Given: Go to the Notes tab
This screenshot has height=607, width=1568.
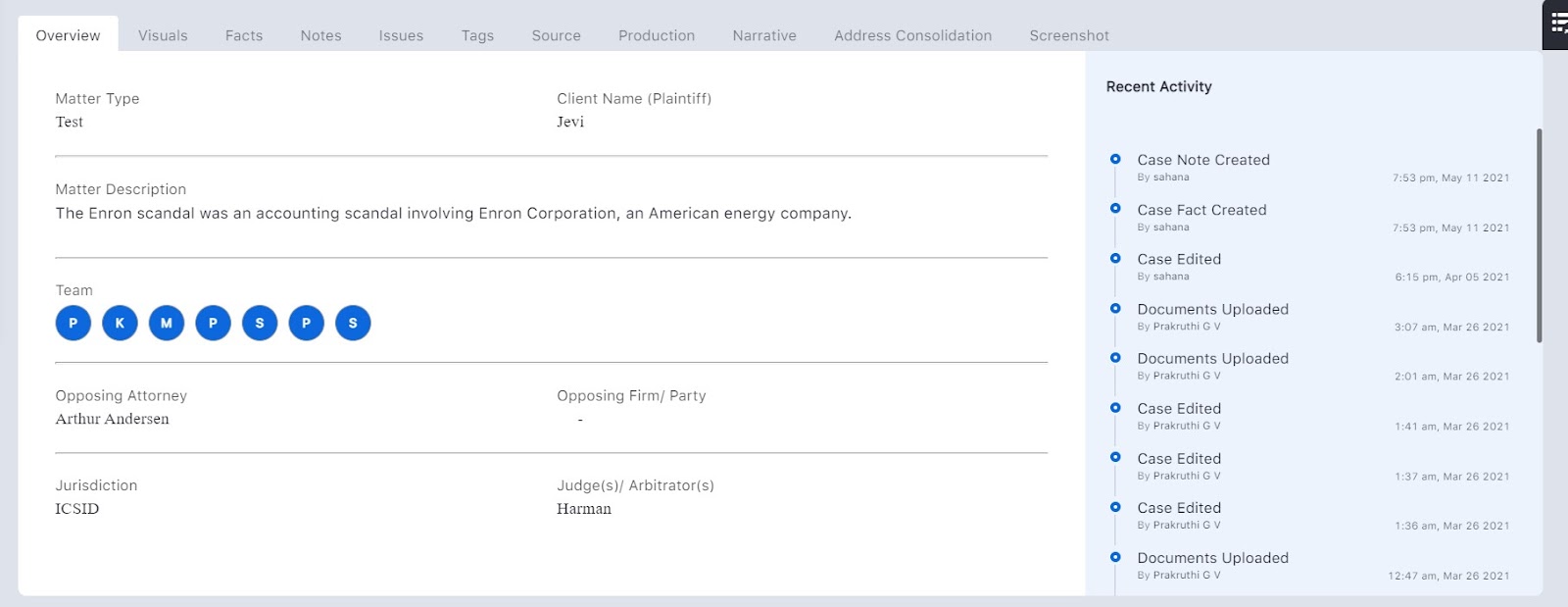Looking at the screenshot, I should coord(320,35).
